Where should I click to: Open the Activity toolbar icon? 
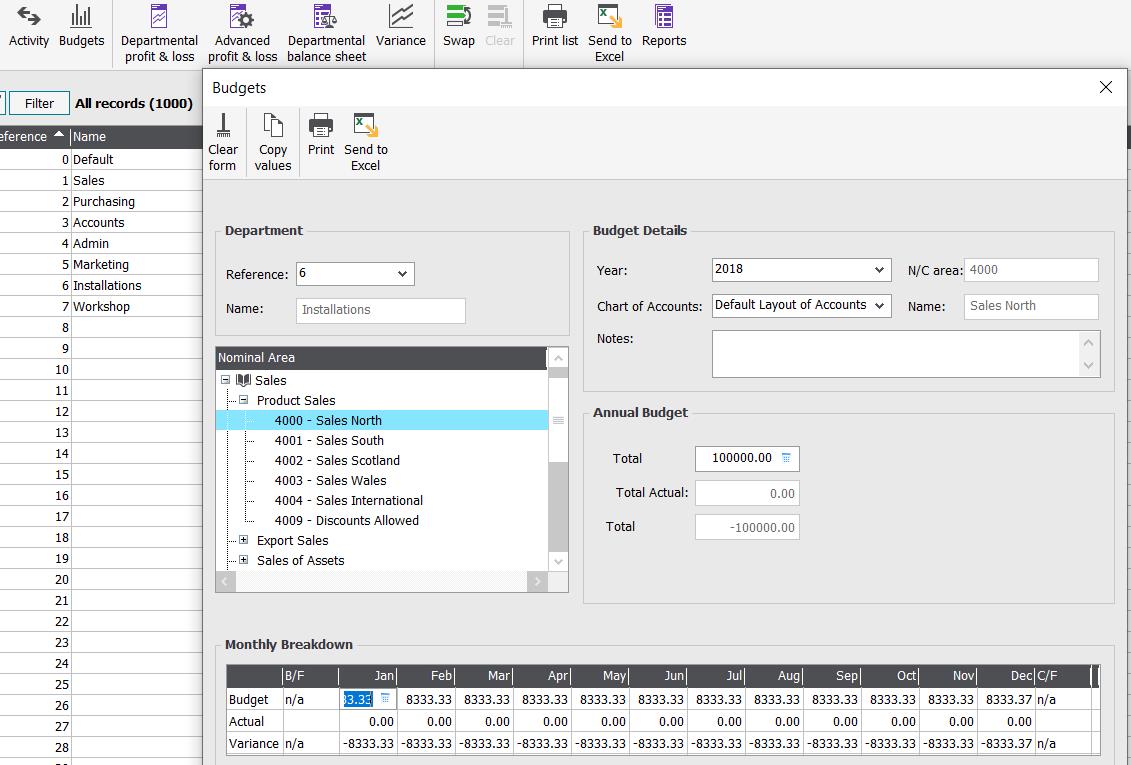[29, 27]
